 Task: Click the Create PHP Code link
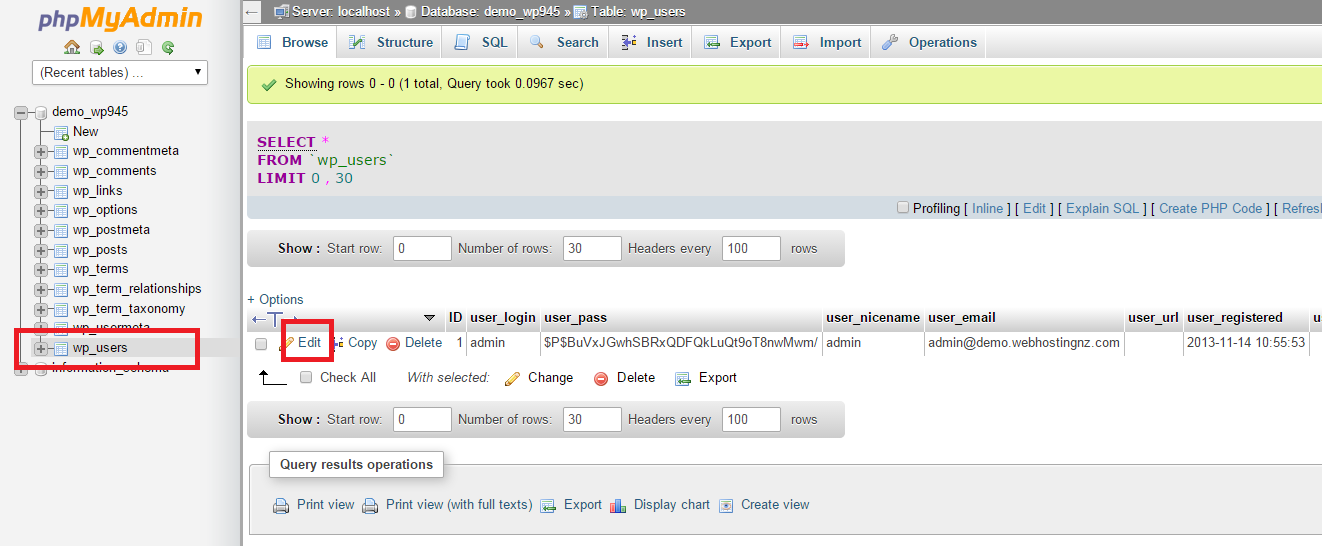click(x=1210, y=208)
